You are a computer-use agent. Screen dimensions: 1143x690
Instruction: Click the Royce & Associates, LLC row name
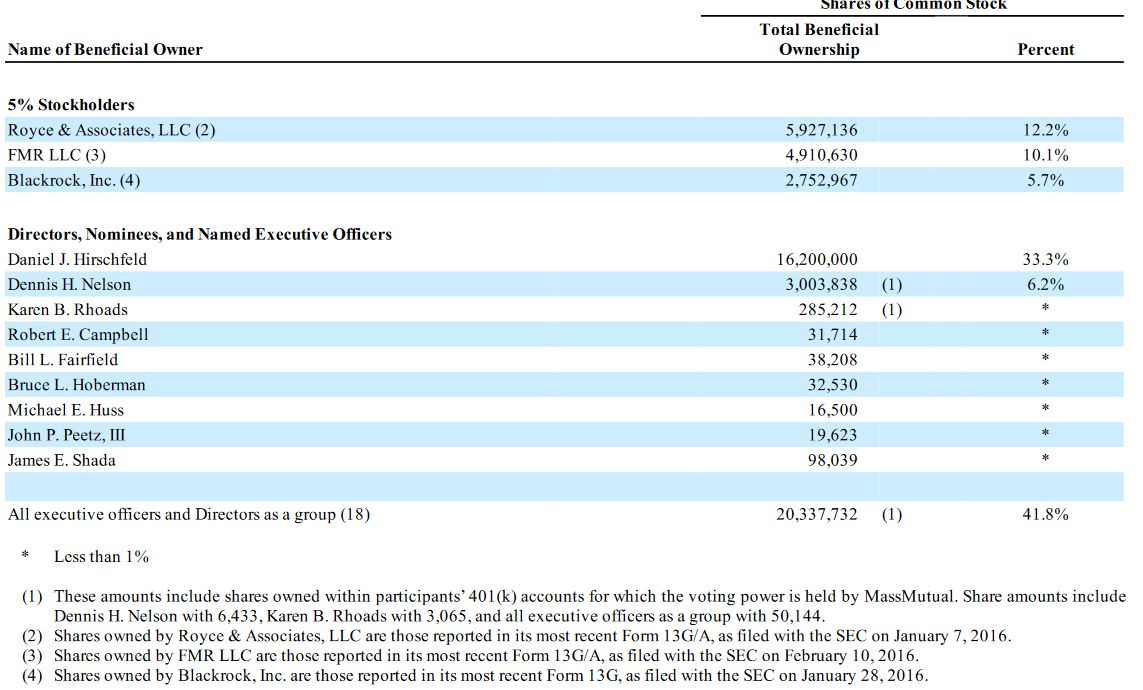pyautogui.click(x=111, y=130)
